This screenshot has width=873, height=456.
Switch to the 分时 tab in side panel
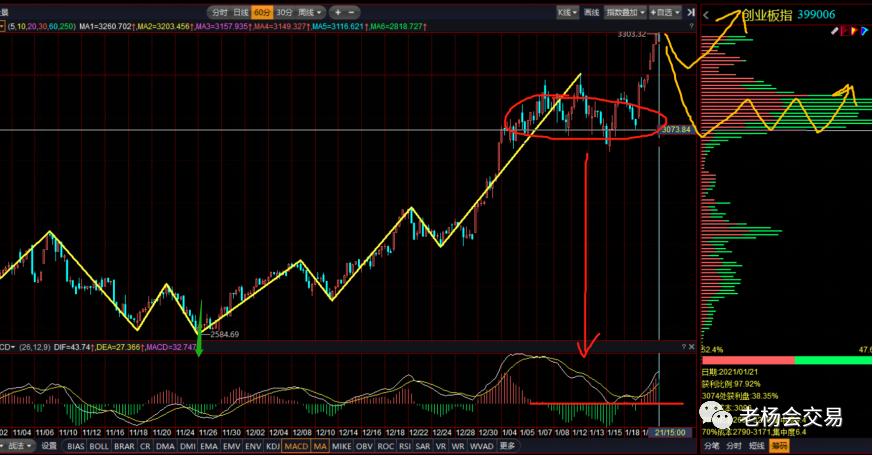coord(734,446)
